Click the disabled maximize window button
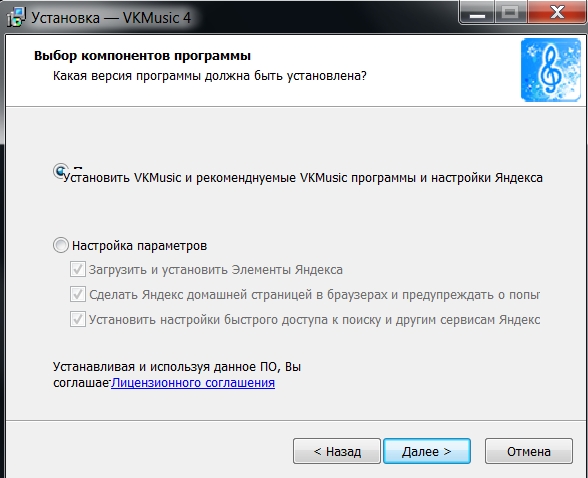 pyautogui.click(x=510, y=13)
